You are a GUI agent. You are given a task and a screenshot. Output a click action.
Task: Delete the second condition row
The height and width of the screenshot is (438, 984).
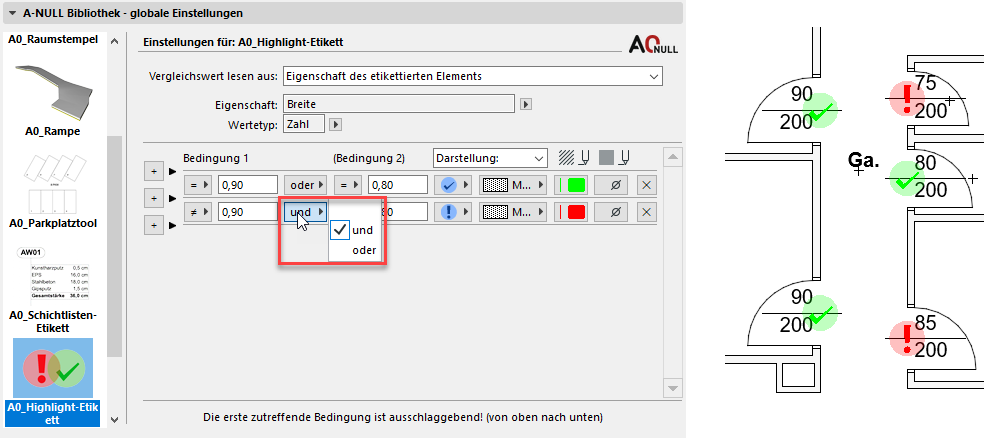coord(646,212)
